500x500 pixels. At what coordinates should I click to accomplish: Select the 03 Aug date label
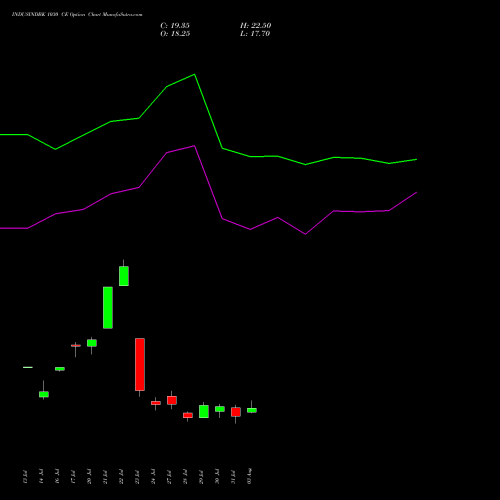click(249, 476)
